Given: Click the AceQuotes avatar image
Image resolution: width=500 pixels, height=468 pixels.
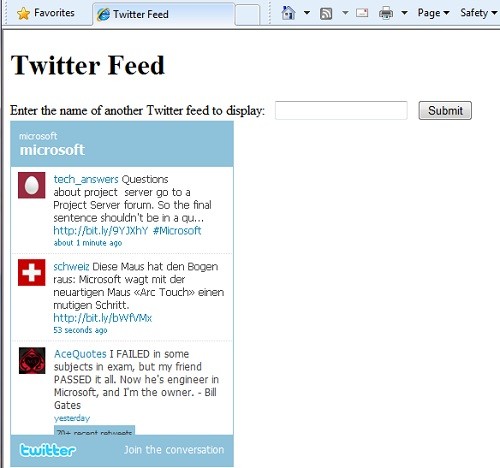Looking at the screenshot, I should pyautogui.click(x=32, y=360).
